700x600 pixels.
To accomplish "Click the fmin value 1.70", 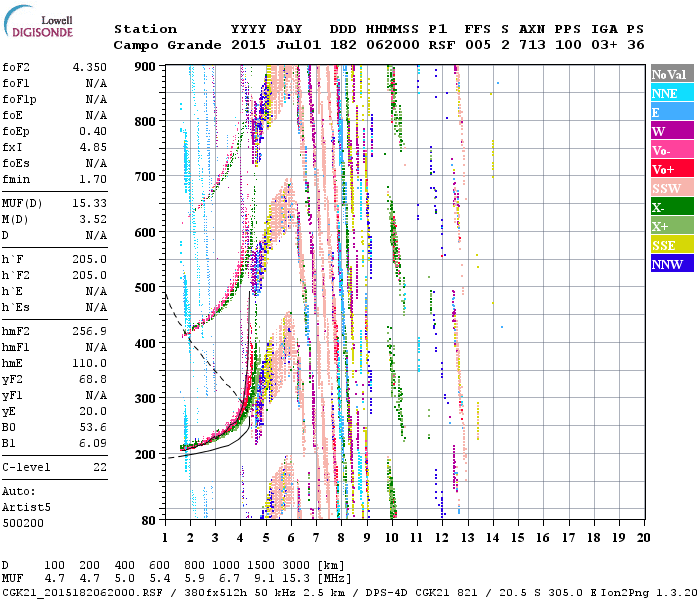I will pos(93,179).
